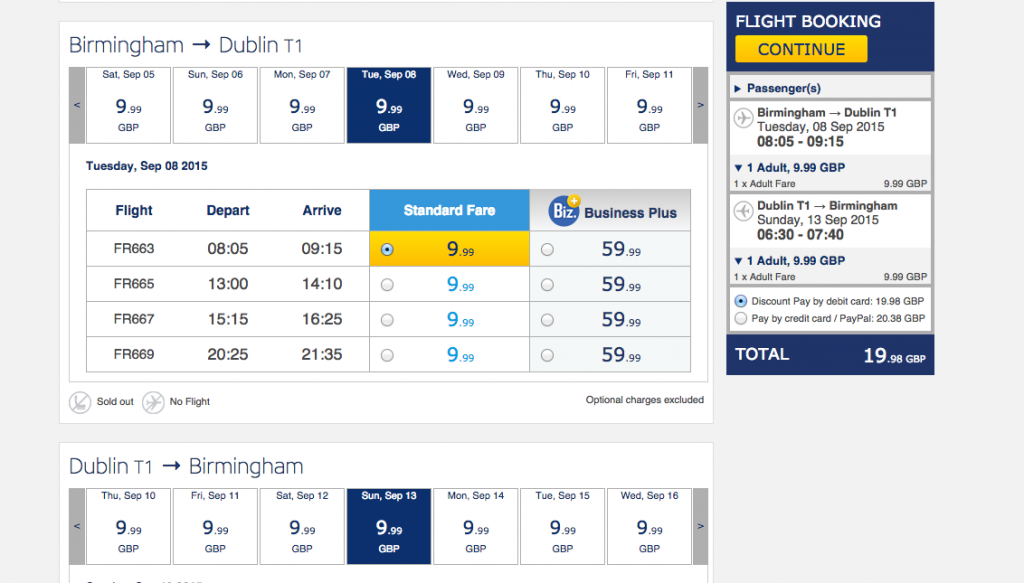Show later return dates with right arrow
The image size is (1024, 583).
pos(700,526)
